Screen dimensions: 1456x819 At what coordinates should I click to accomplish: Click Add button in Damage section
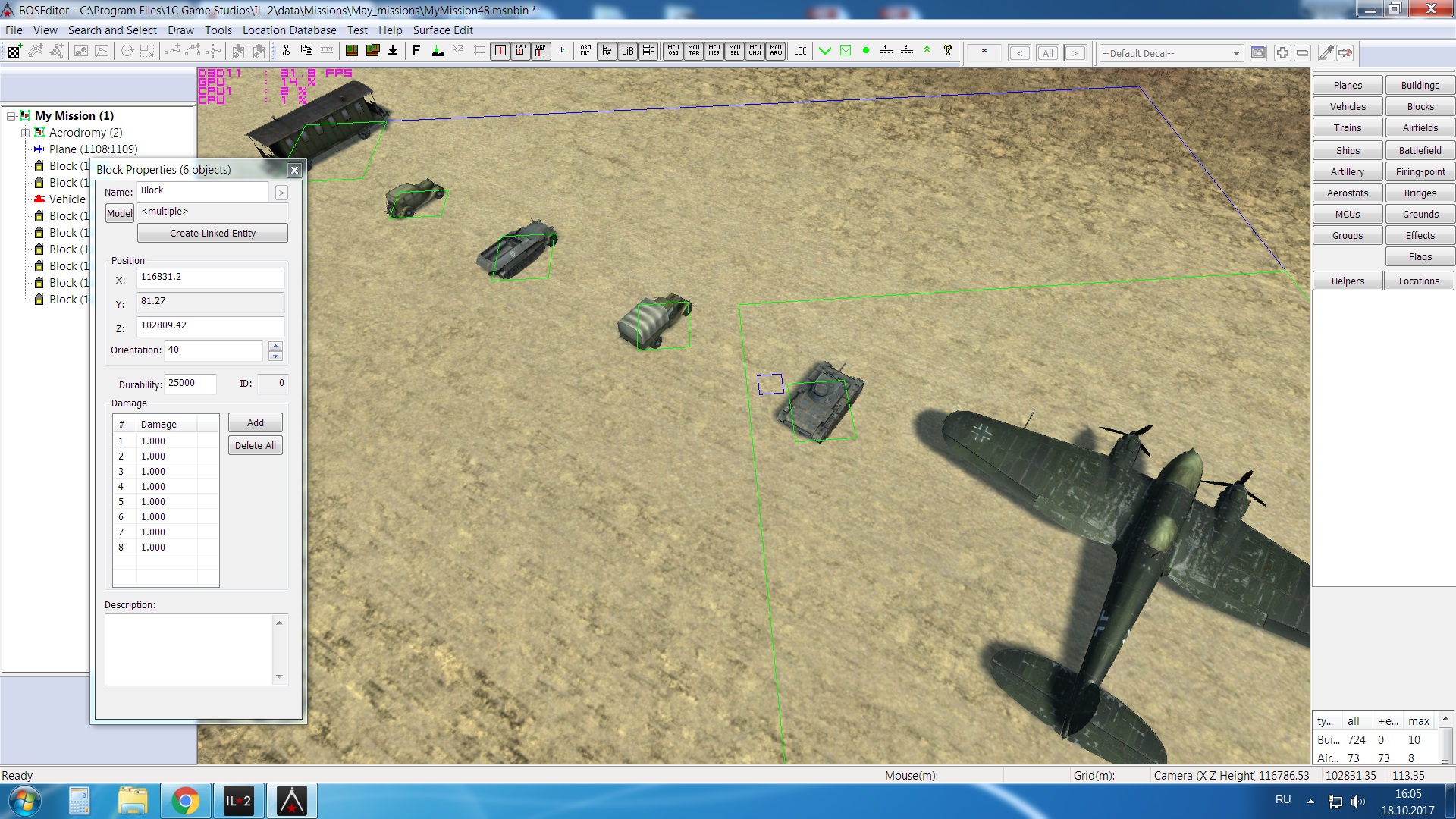(x=256, y=422)
